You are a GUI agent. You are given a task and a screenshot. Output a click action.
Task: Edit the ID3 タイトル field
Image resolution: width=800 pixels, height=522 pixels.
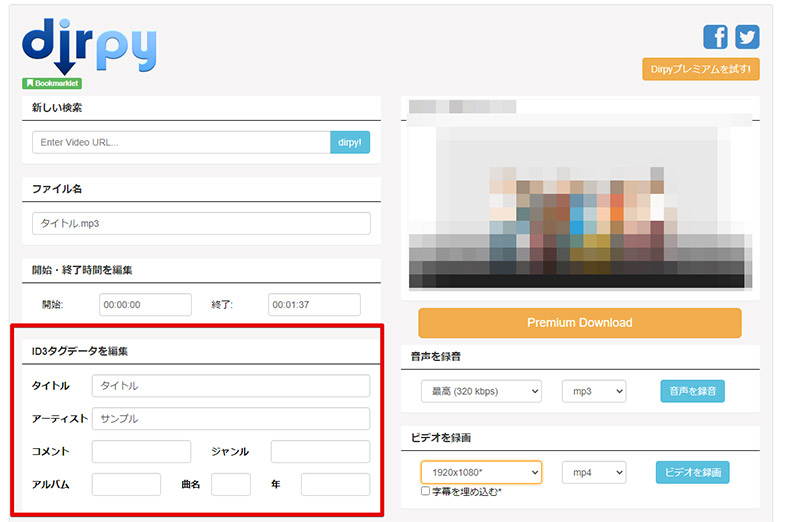coord(231,386)
